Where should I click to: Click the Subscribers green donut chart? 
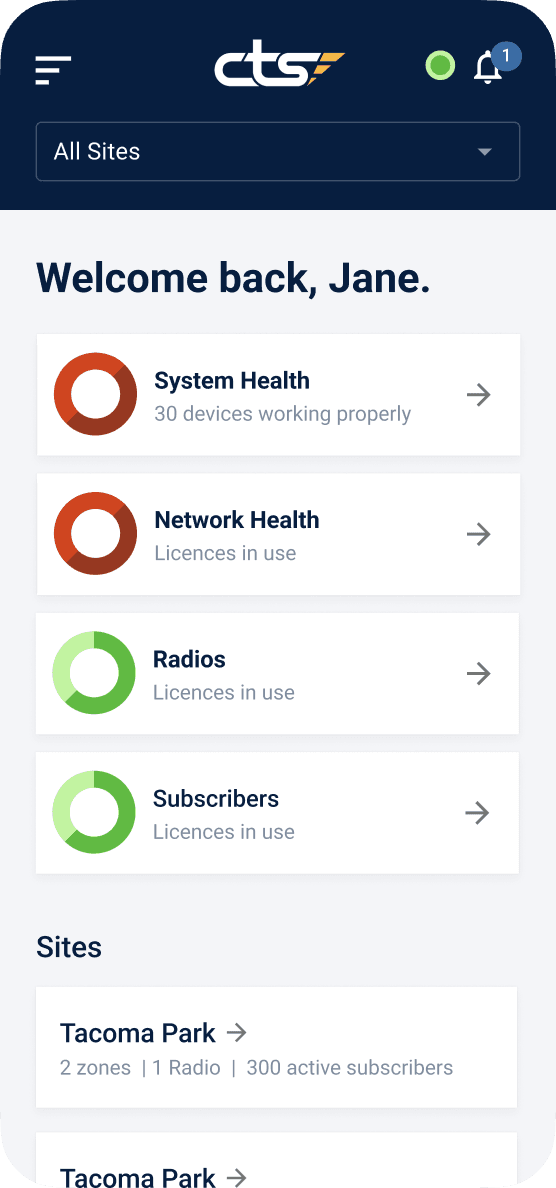click(x=94, y=812)
